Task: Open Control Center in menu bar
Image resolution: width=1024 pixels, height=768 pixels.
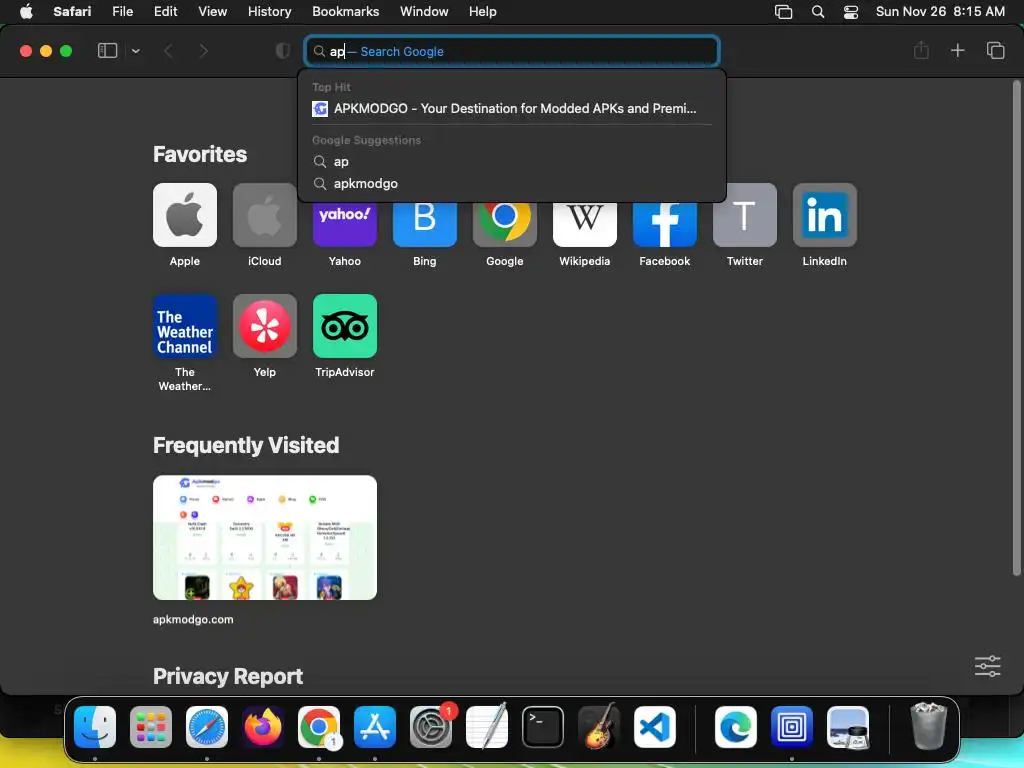Action: coord(850,12)
